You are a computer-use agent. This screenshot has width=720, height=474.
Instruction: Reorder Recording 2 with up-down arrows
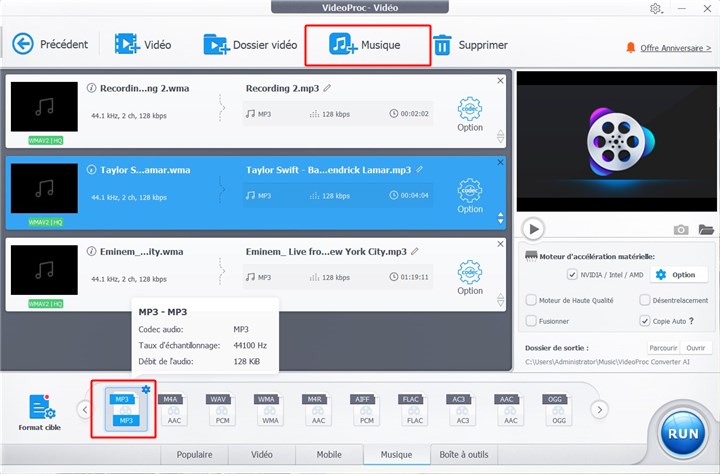(x=501, y=136)
